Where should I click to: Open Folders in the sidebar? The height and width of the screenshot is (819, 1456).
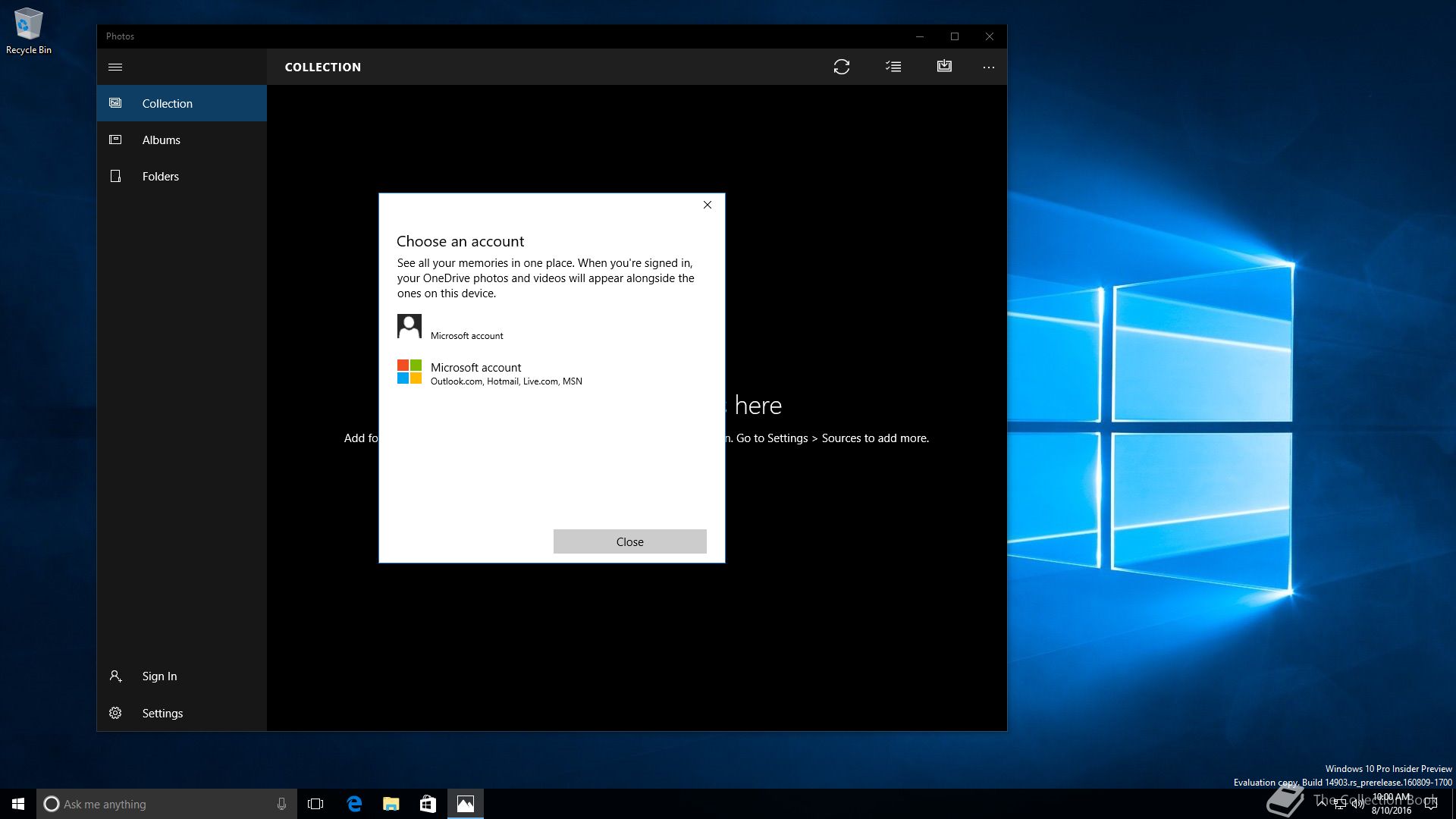pyautogui.click(x=182, y=176)
